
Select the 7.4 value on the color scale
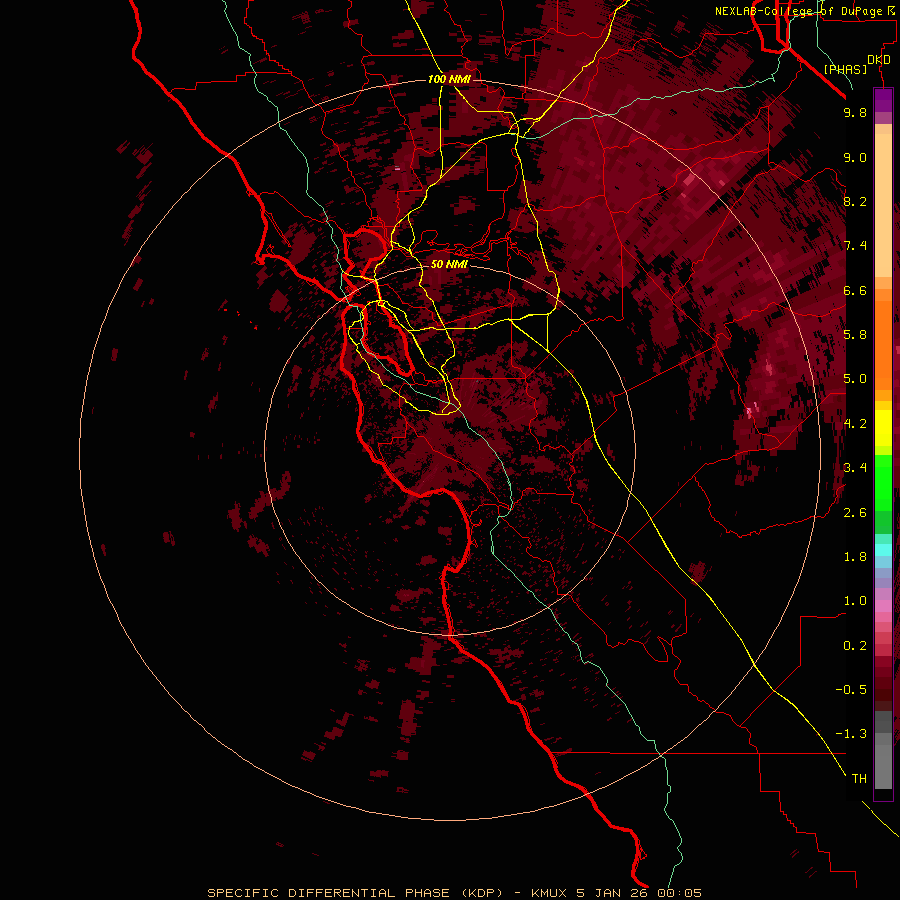click(x=855, y=246)
